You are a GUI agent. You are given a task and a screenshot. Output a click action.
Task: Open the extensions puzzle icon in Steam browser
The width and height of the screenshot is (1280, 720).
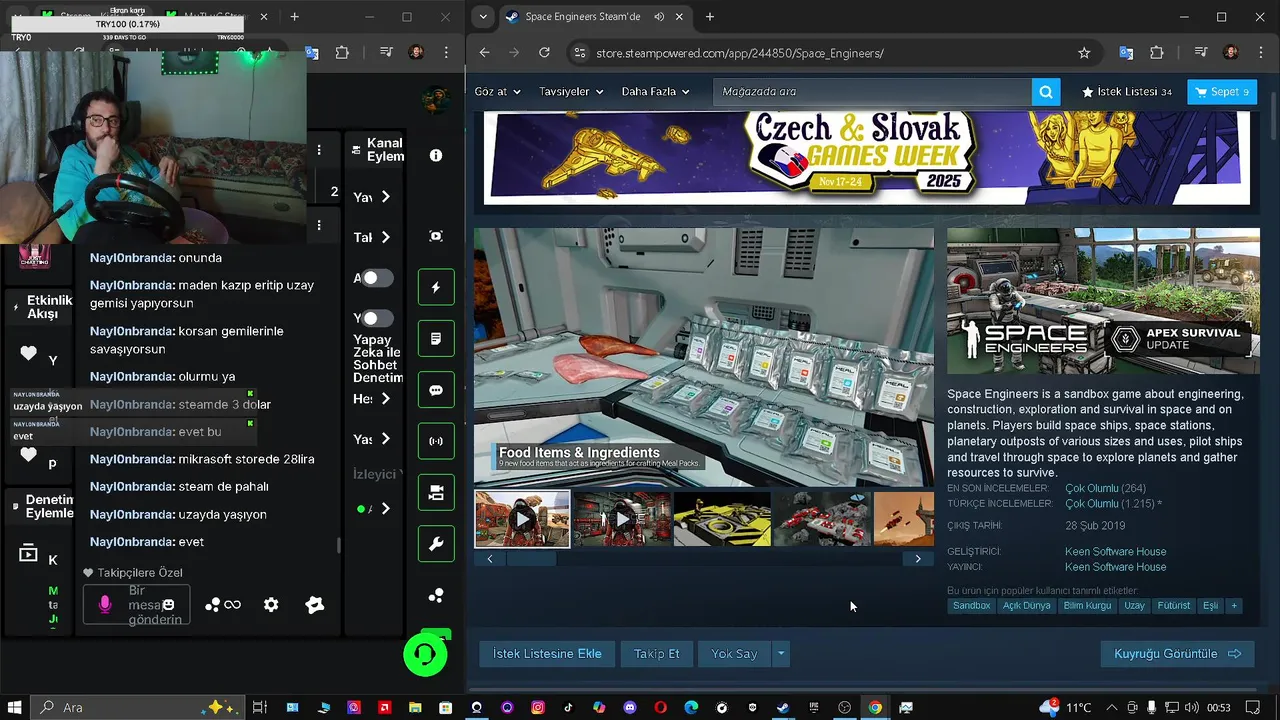point(1157,53)
